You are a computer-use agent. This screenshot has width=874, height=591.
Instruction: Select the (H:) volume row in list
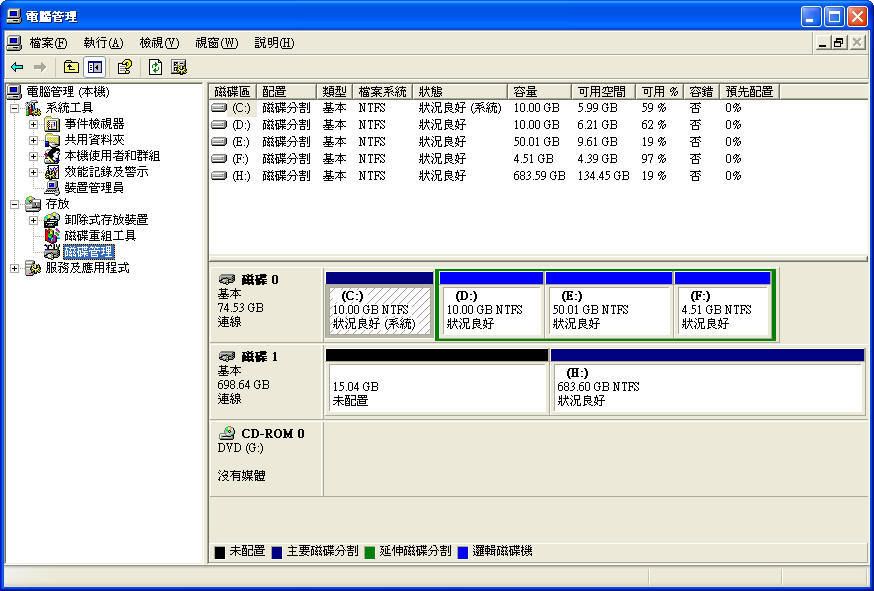pos(241,175)
